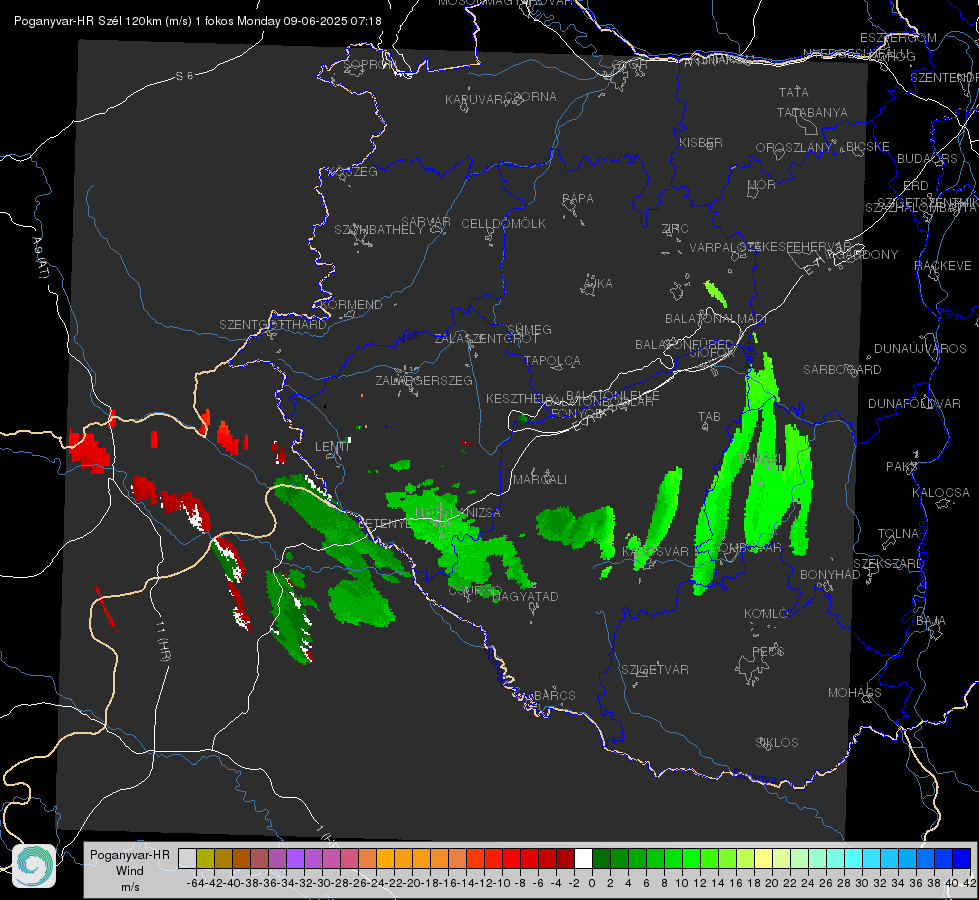The width and height of the screenshot is (979, 900).
Task: Click the MOR city label
Action: click(762, 184)
